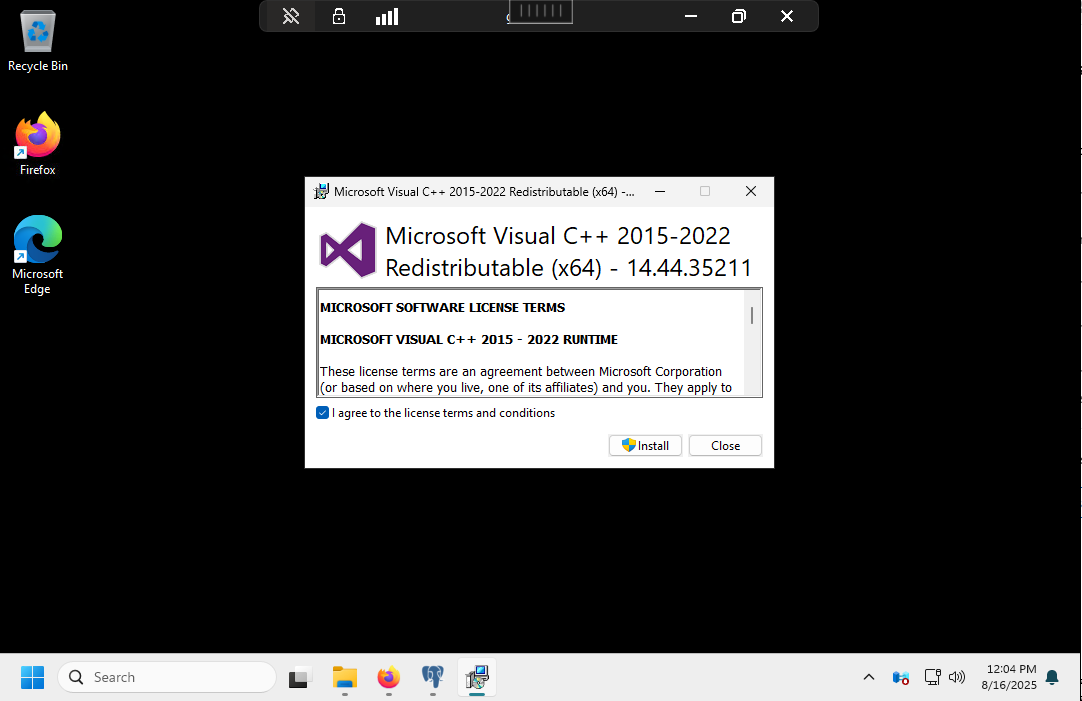Click the security warning tray icon
This screenshot has width=1082, height=701.
coord(901,678)
